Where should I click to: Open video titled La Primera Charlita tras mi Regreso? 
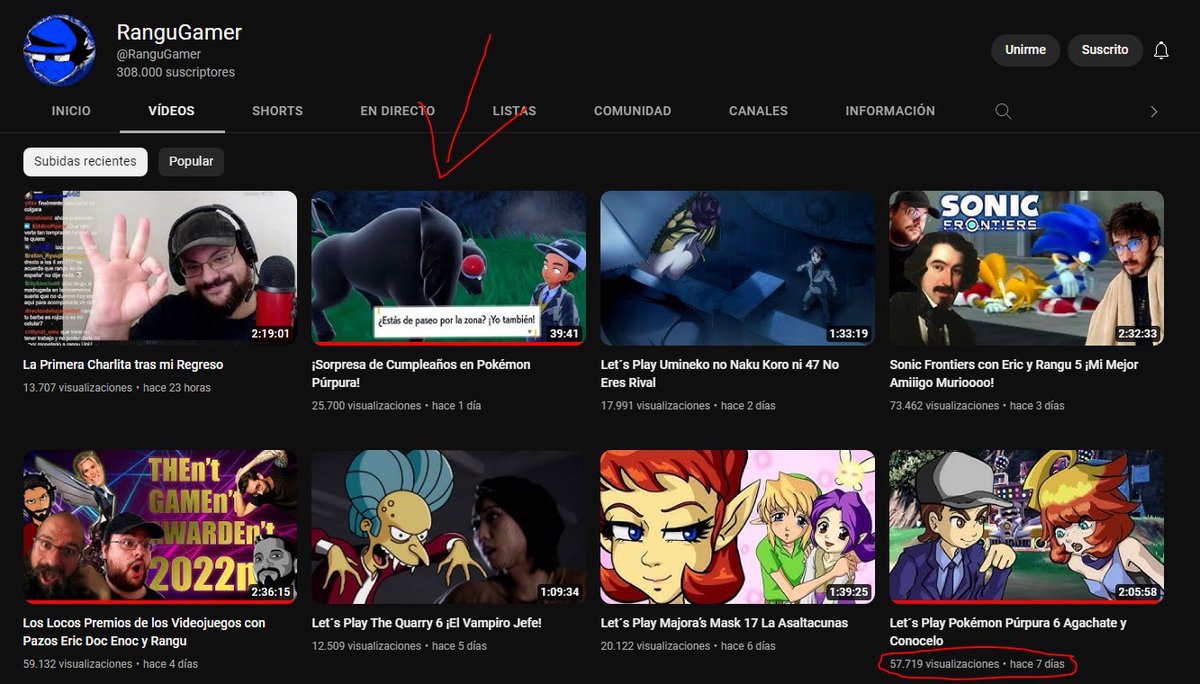pos(123,365)
